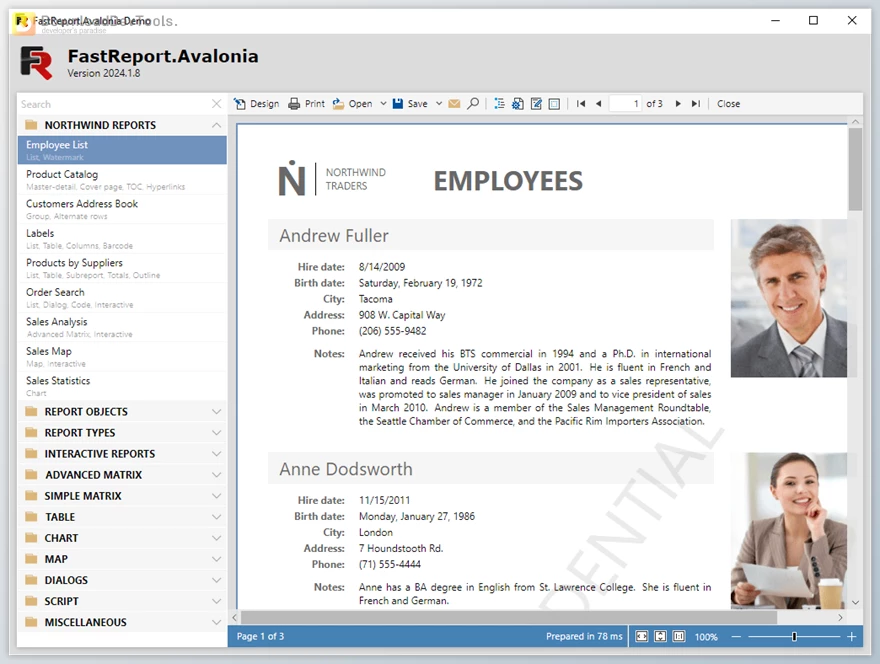
Task: Click the horizontal scrollbar thumb
Action: [509, 617]
